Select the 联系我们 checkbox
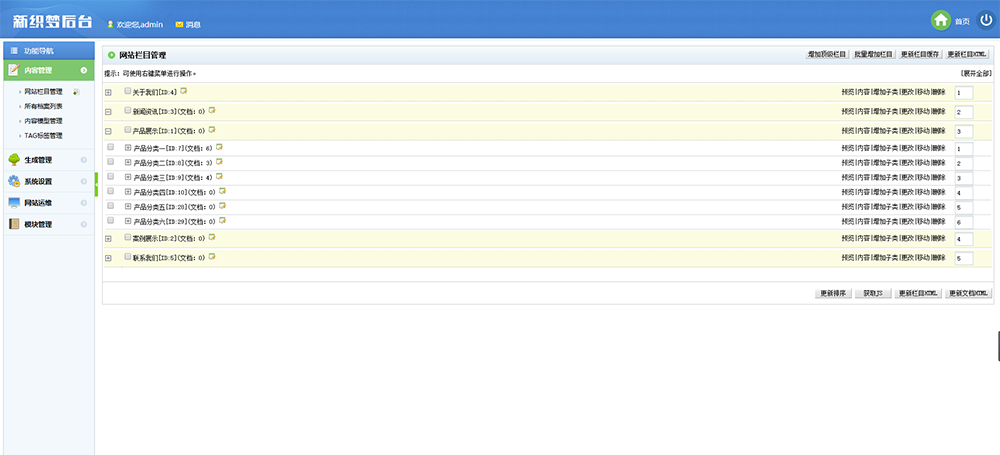 [128, 257]
